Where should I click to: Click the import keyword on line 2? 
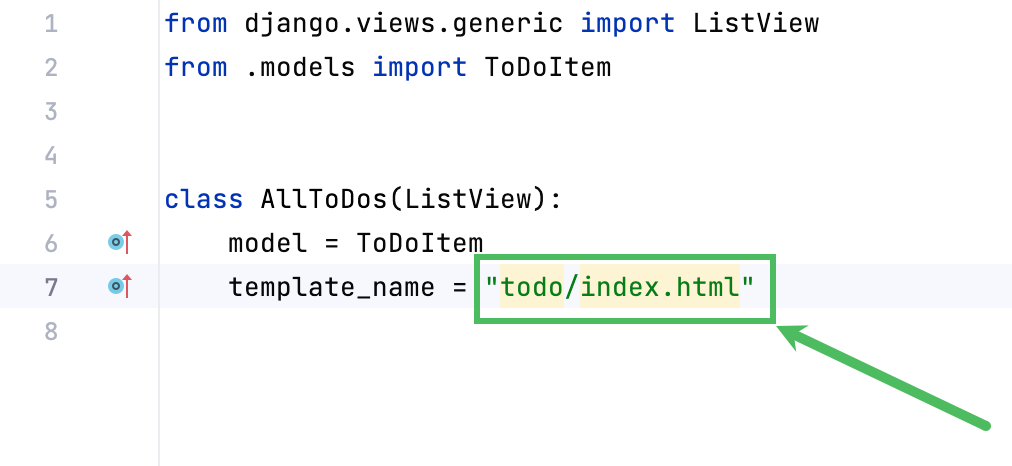point(420,67)
